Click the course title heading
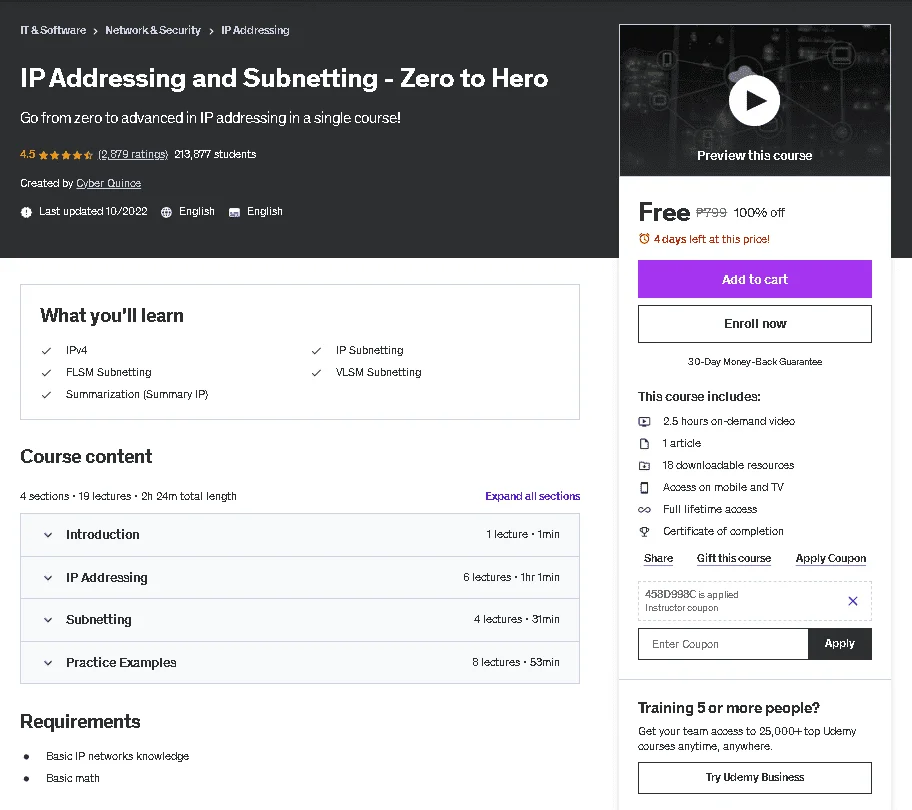Viewport: 912px width, 810px height. pos(284,78)
